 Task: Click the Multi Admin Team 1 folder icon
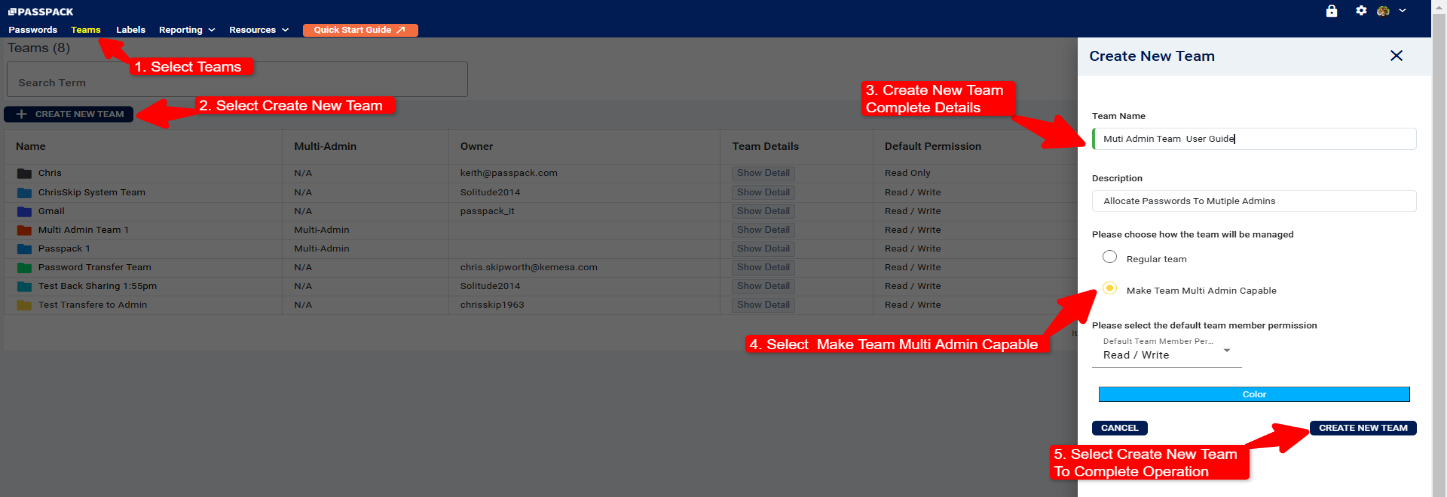[24, 230]
